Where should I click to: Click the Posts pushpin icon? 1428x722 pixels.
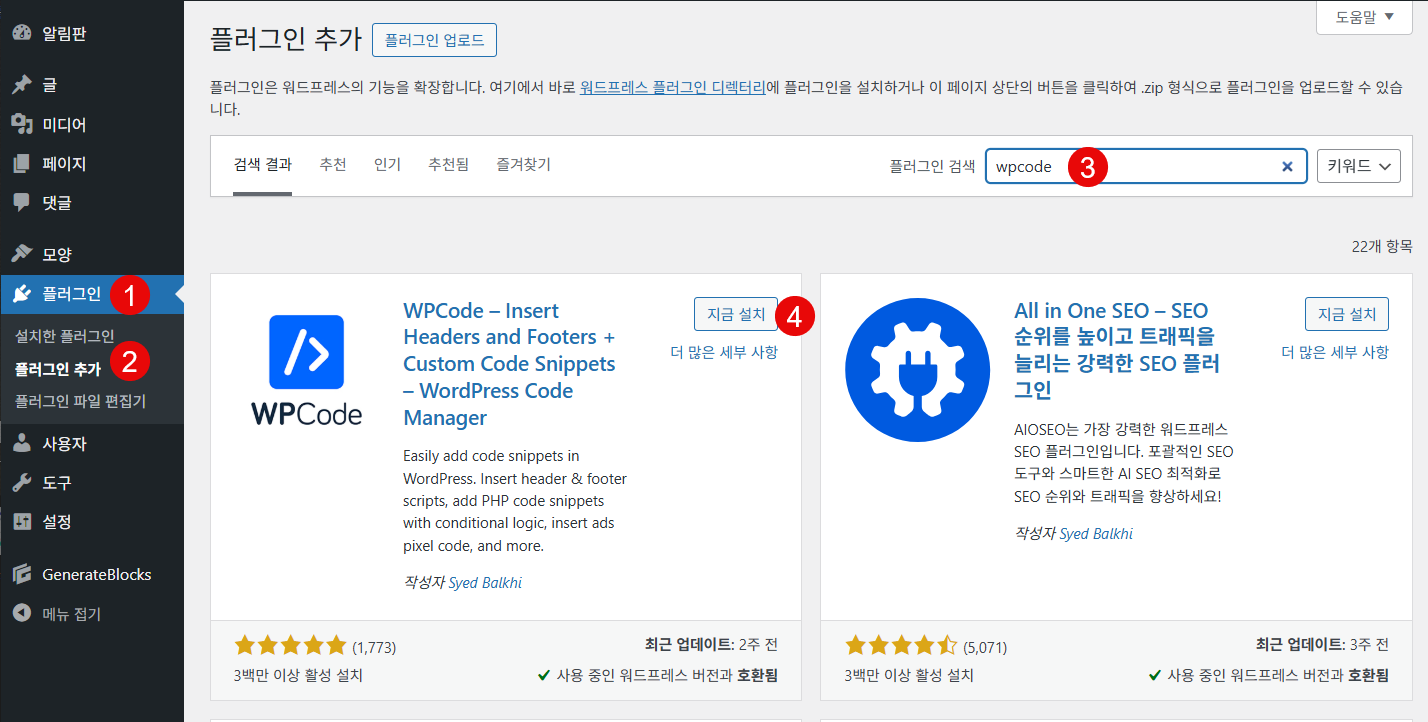pos(22,86)
